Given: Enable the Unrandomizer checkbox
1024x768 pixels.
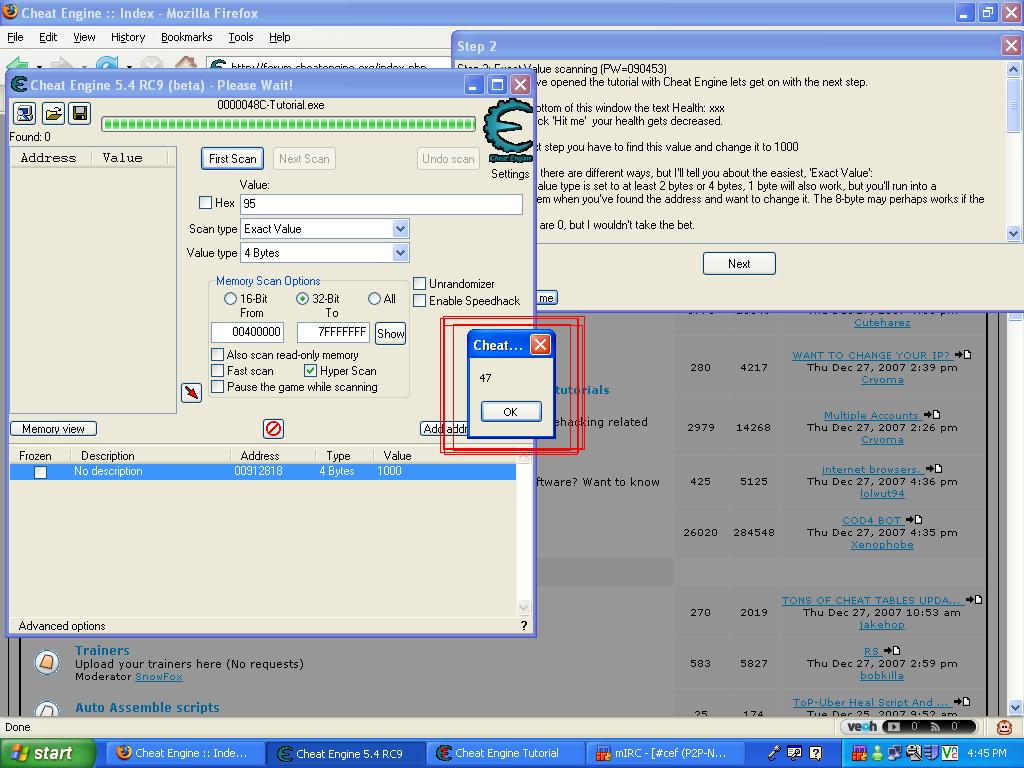Looking at the screenshot, I should pos(420,283).
